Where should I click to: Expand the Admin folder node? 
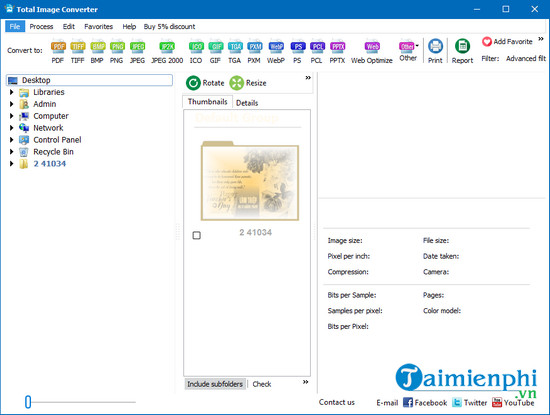(x=12, y=104)
